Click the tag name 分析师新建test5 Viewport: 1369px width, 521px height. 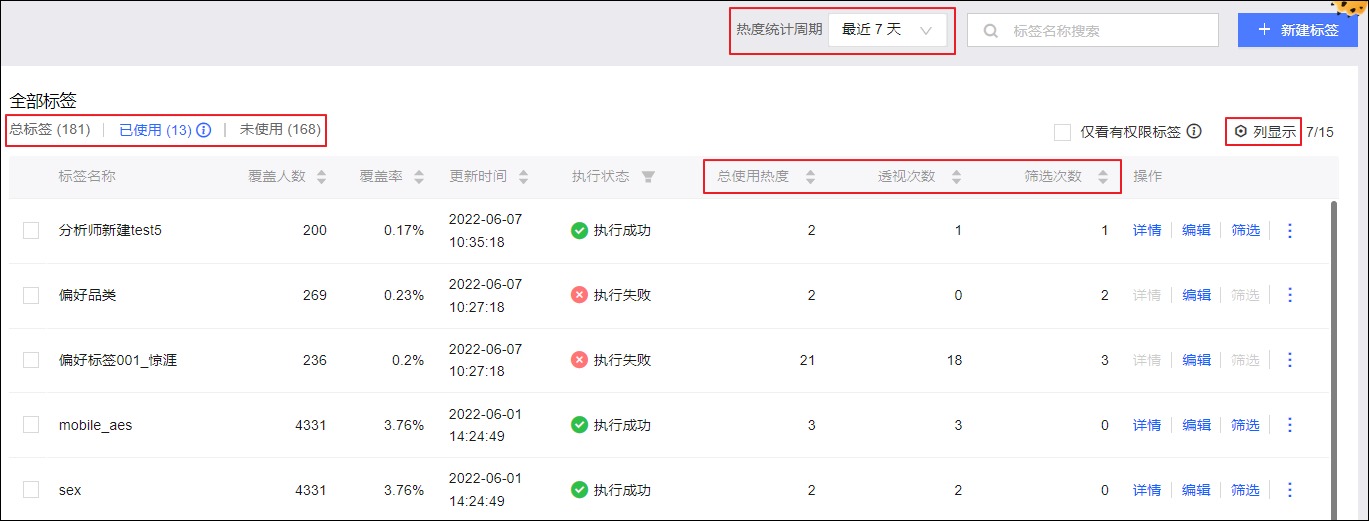tap(110, 231)
